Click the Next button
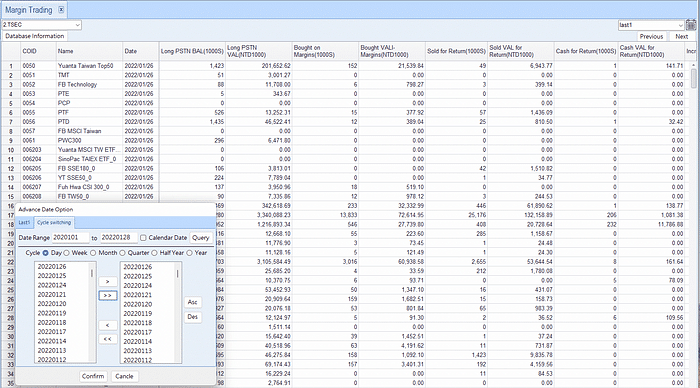 pyautogui.click(x=682, y=37)
